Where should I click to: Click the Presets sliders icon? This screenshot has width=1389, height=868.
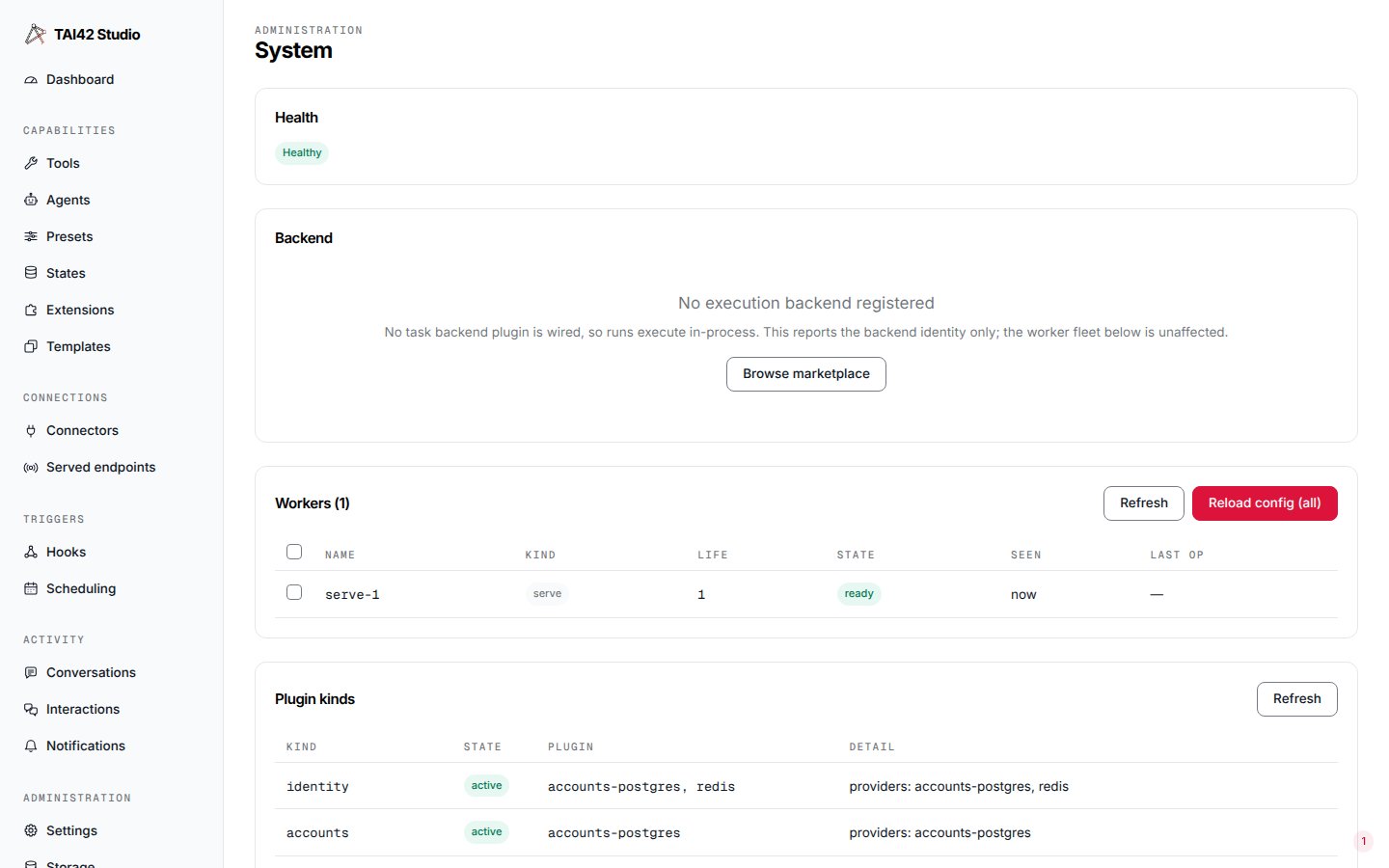click(x=31, y=237)
